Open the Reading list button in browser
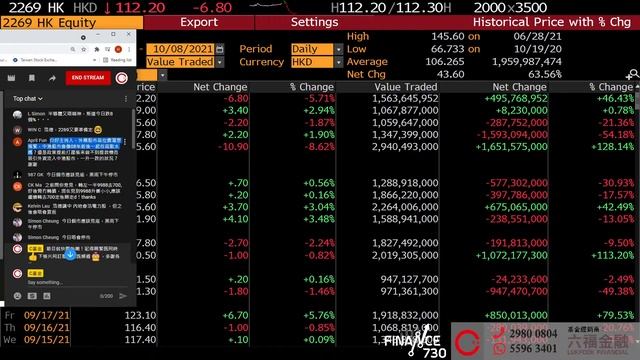The width and height of the screenshot is (640, 360). click(118, 60)
